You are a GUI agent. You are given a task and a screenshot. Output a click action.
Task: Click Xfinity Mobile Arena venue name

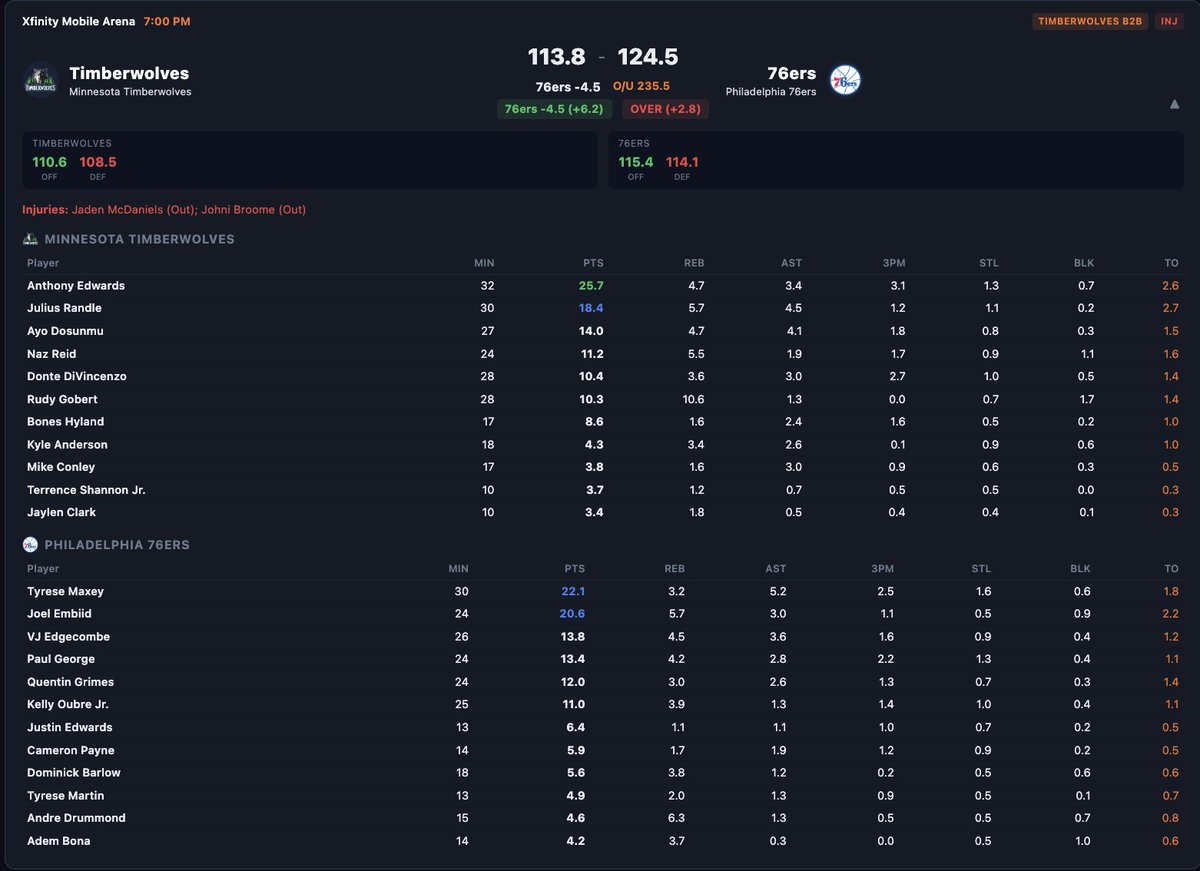pos(78,21)
